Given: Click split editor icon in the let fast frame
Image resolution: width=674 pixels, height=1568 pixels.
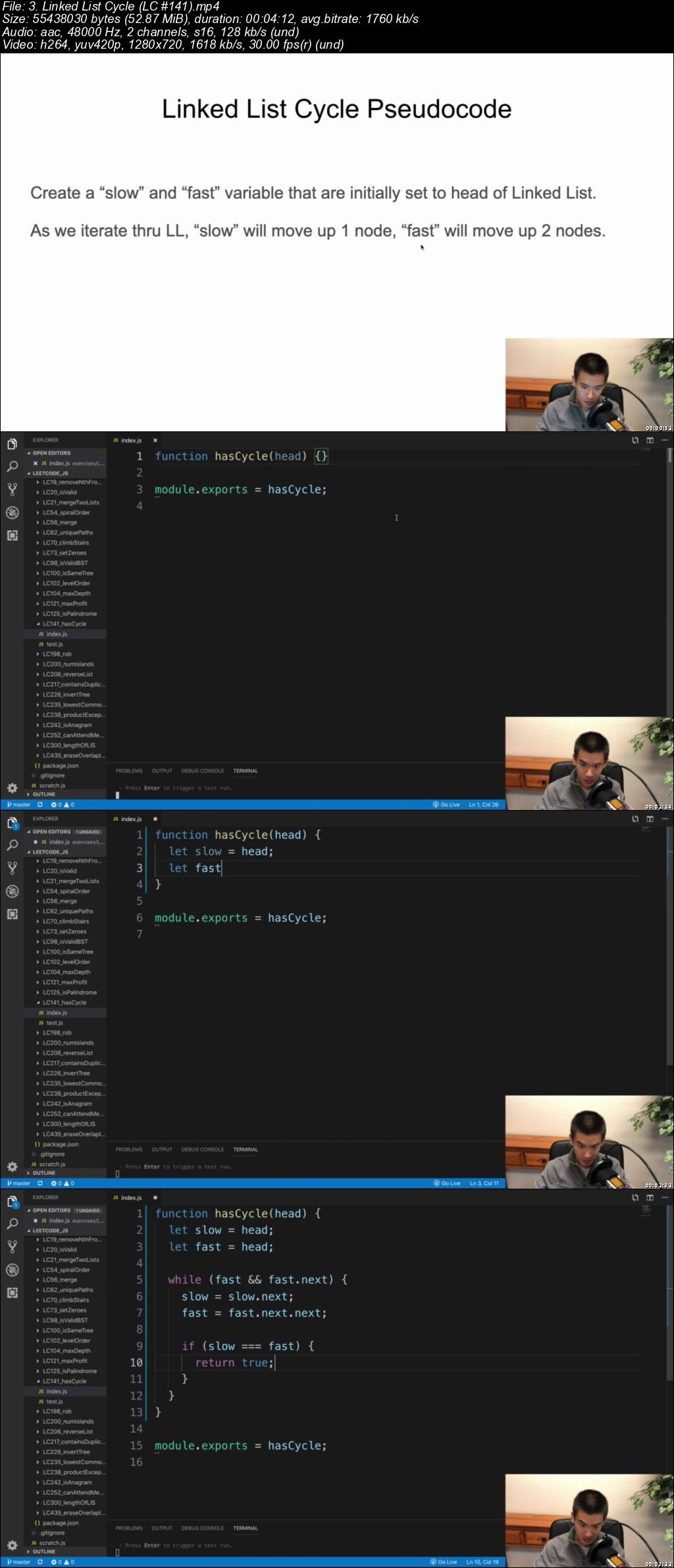Looking at the screenshot, I should coord(650,819).
